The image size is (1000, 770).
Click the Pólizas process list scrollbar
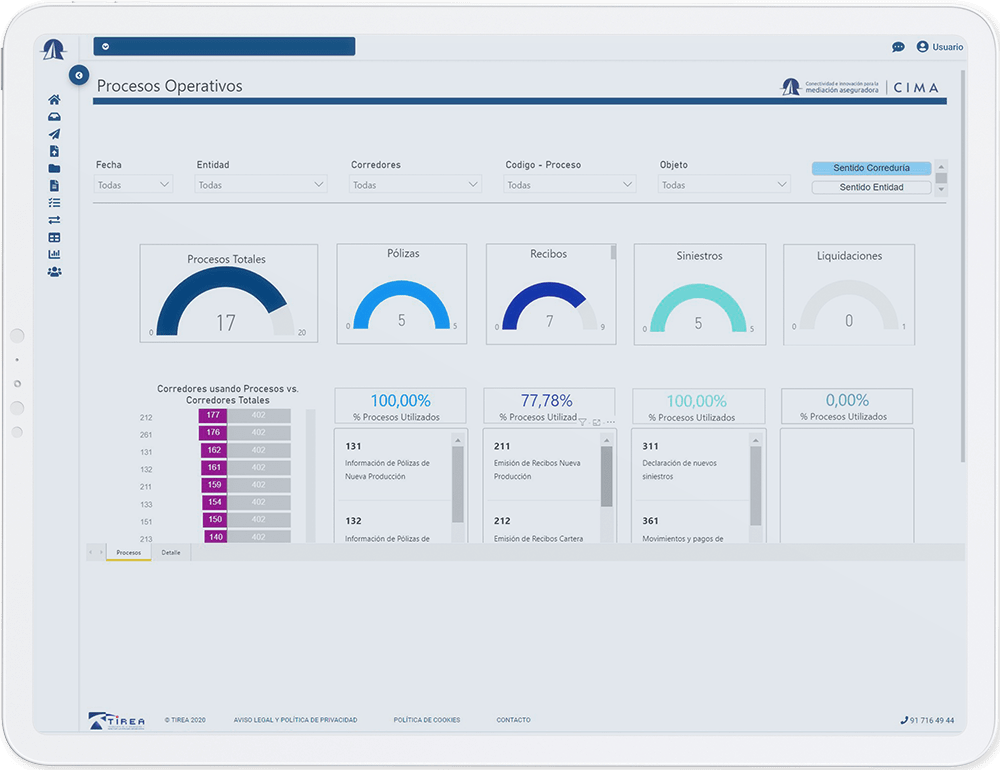point(458,485)
